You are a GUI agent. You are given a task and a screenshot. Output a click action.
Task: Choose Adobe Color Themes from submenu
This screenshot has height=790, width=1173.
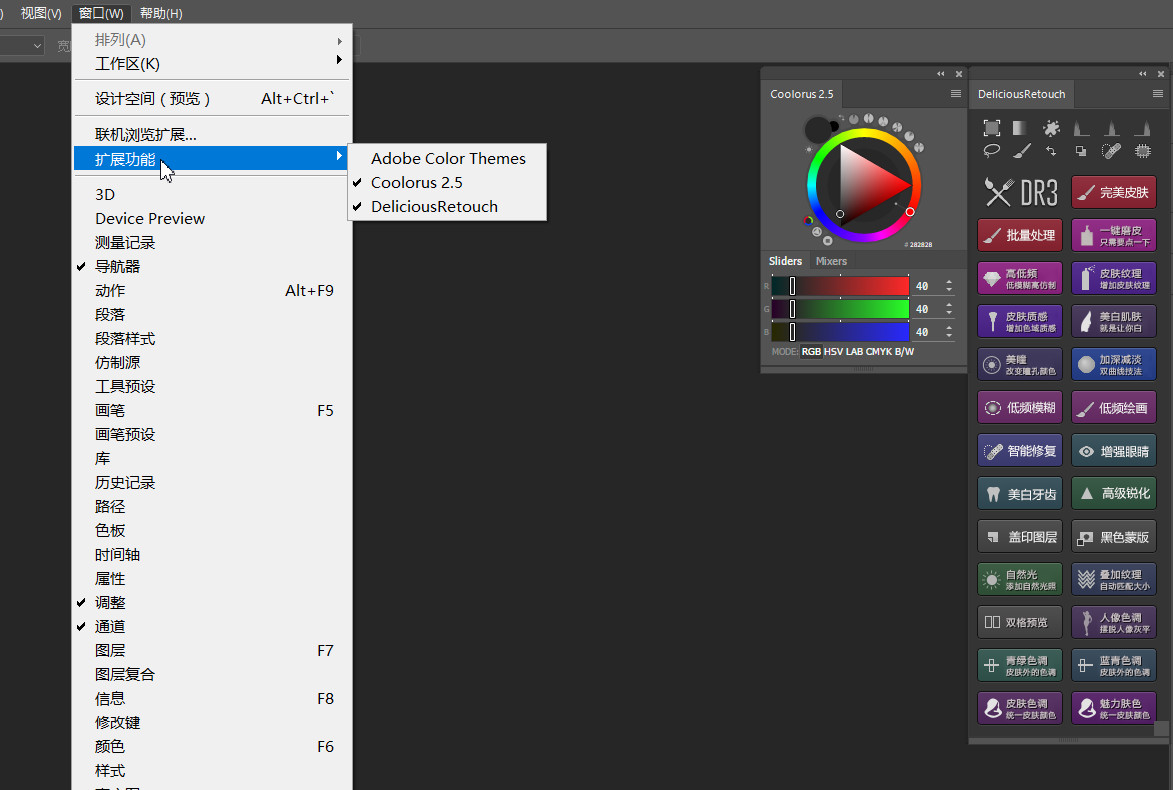pos(447,159)
